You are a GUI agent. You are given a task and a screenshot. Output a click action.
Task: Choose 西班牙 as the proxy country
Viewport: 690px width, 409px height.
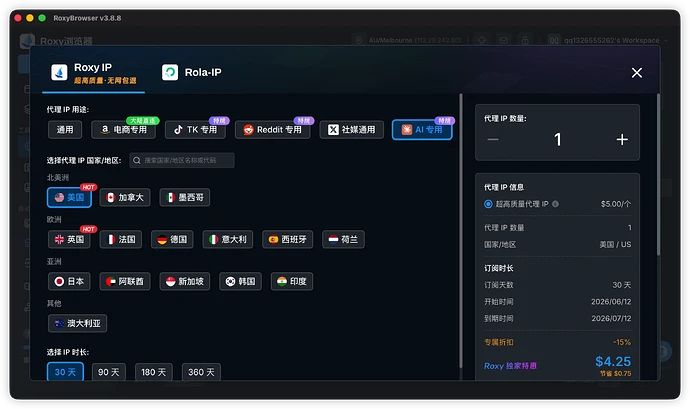[x=287, y=239]
